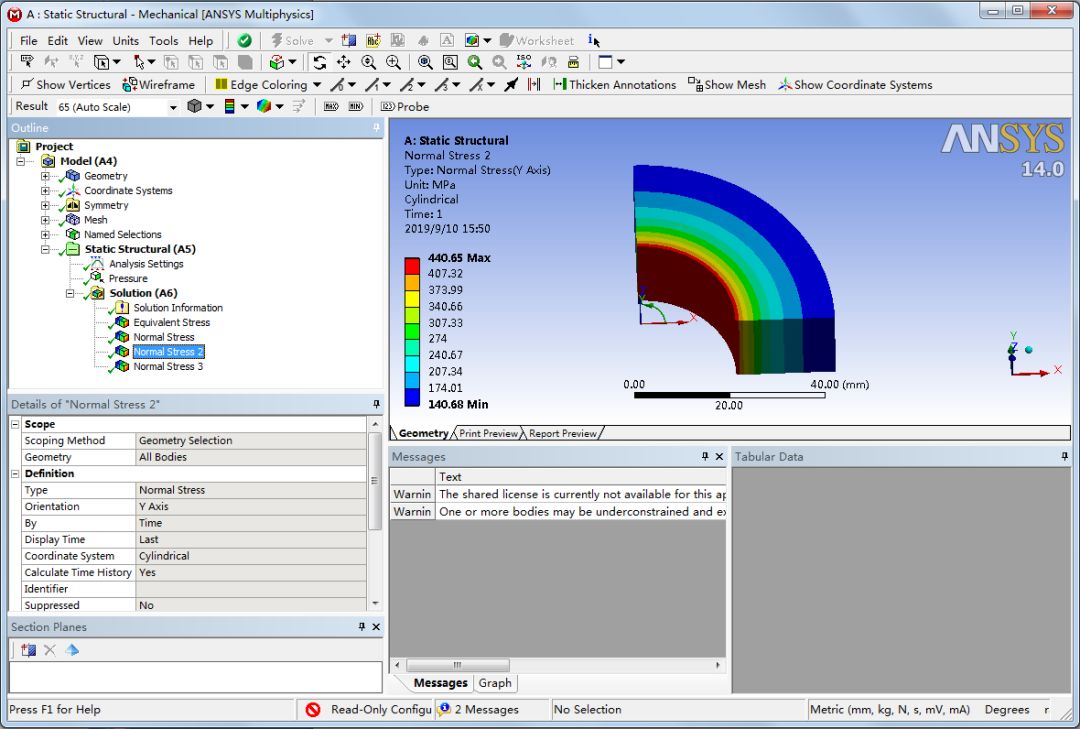
Task: Click the green Previous View icon
Action: (475, 62)
